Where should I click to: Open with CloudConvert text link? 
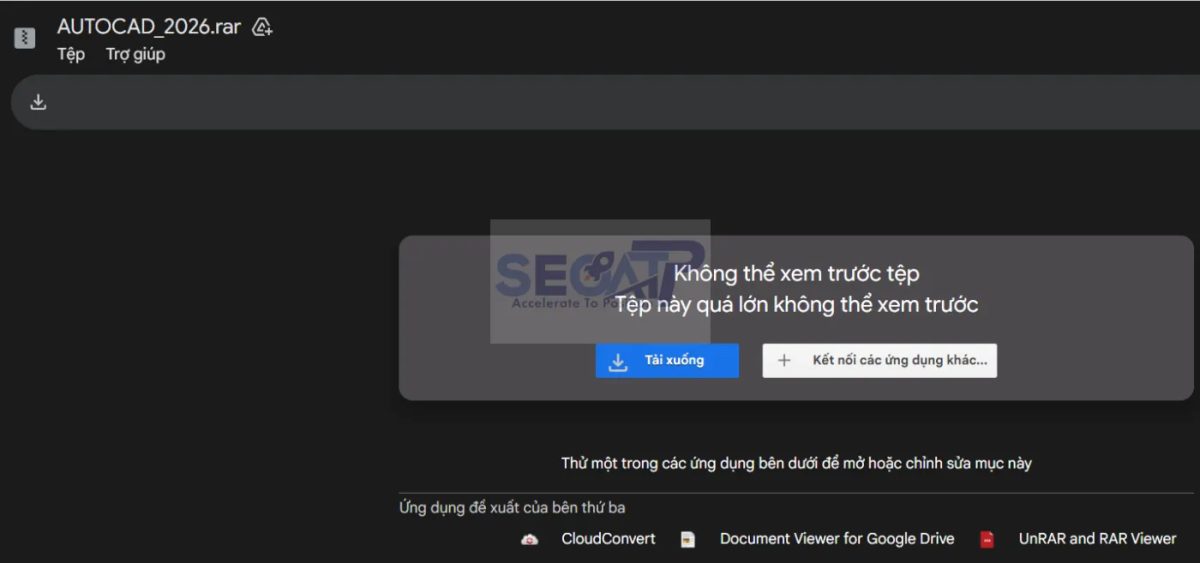tap(608, 538)
